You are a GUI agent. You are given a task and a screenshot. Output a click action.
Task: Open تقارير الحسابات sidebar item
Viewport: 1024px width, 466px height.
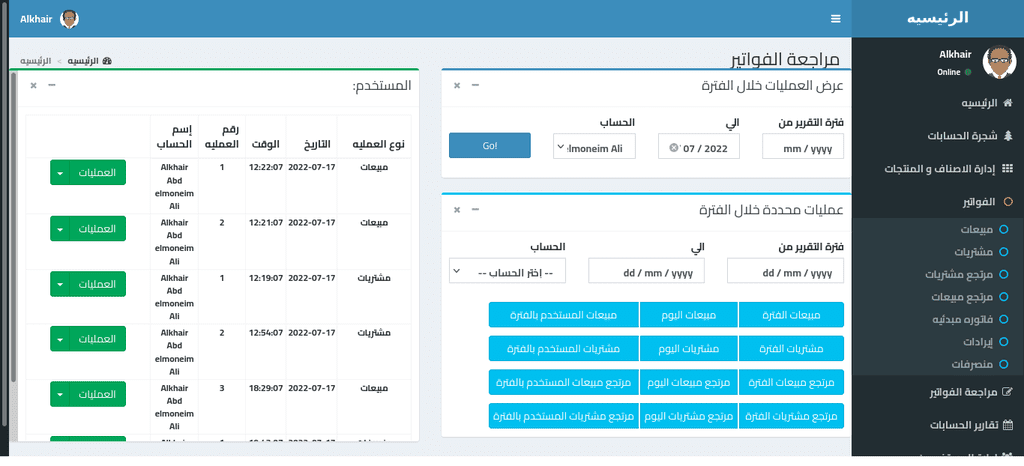[938, 425]
